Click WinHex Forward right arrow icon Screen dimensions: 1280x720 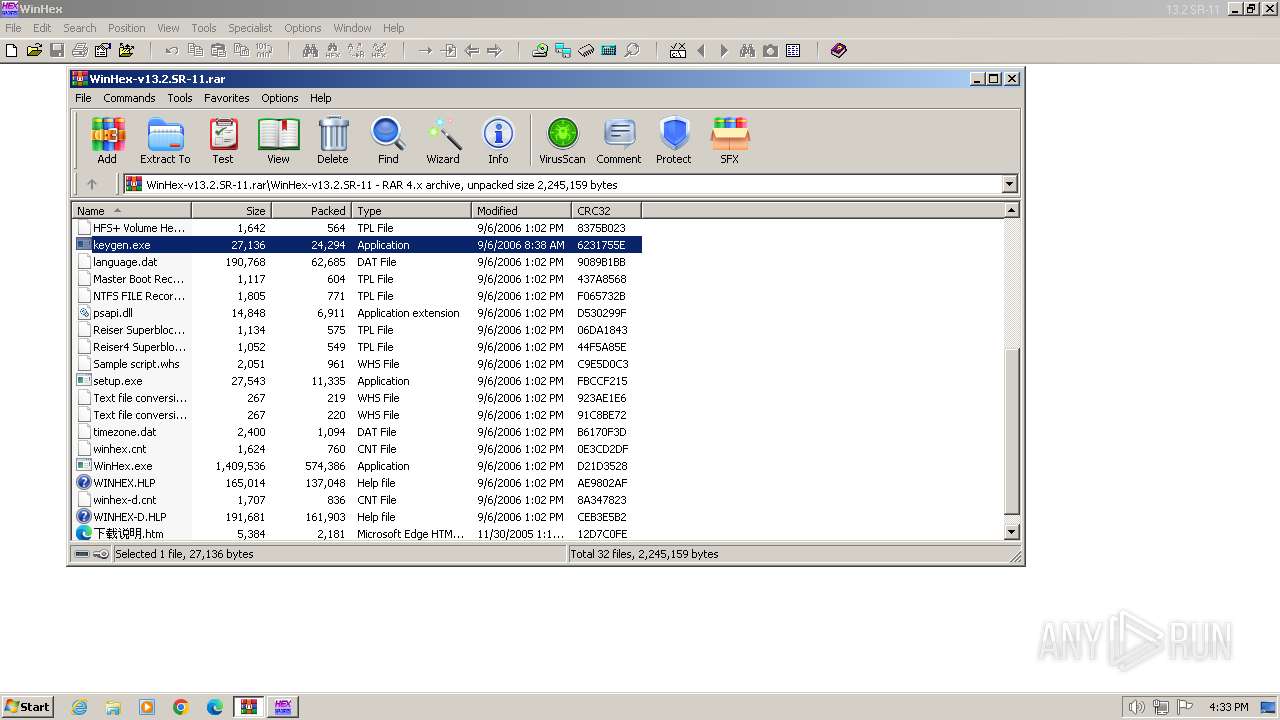pyautogui.click(x=494, y=50)
